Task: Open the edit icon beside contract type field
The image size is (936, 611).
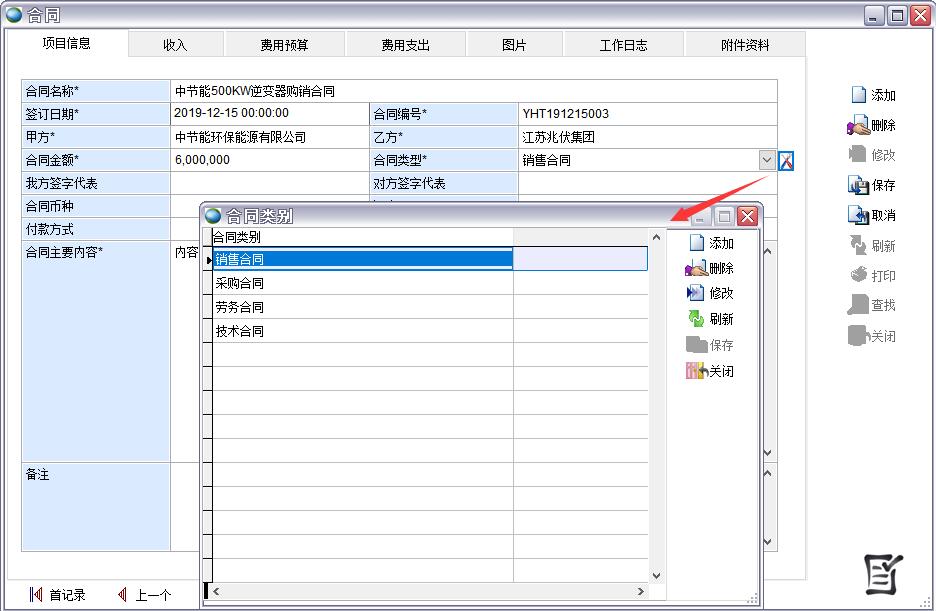Action: coord(786,161)
